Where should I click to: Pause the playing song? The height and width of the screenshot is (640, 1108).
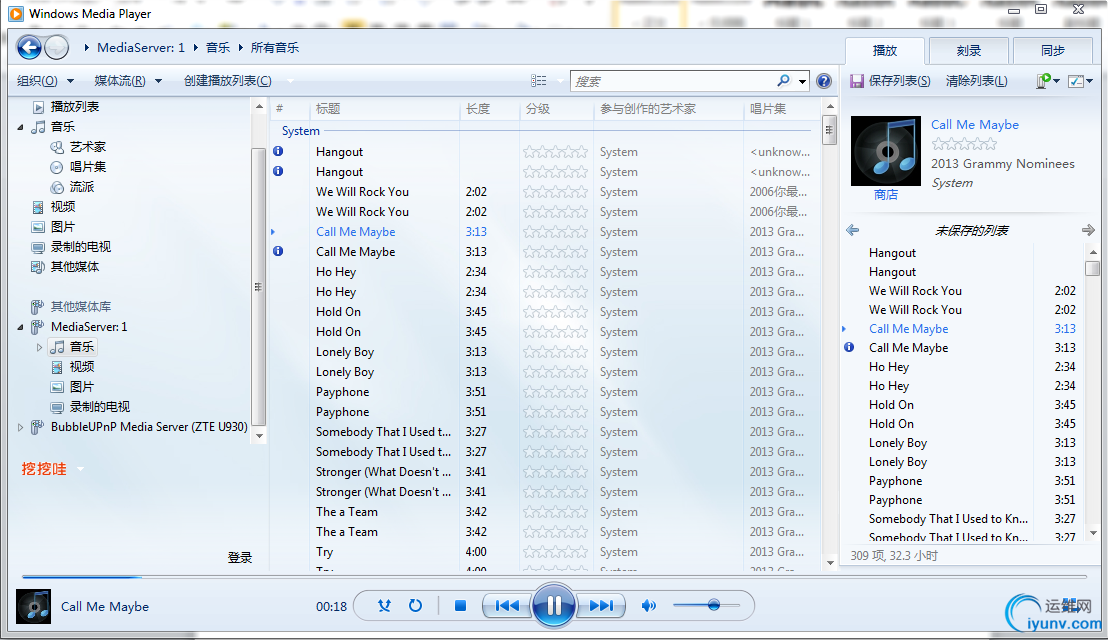[x=553, y=605]
